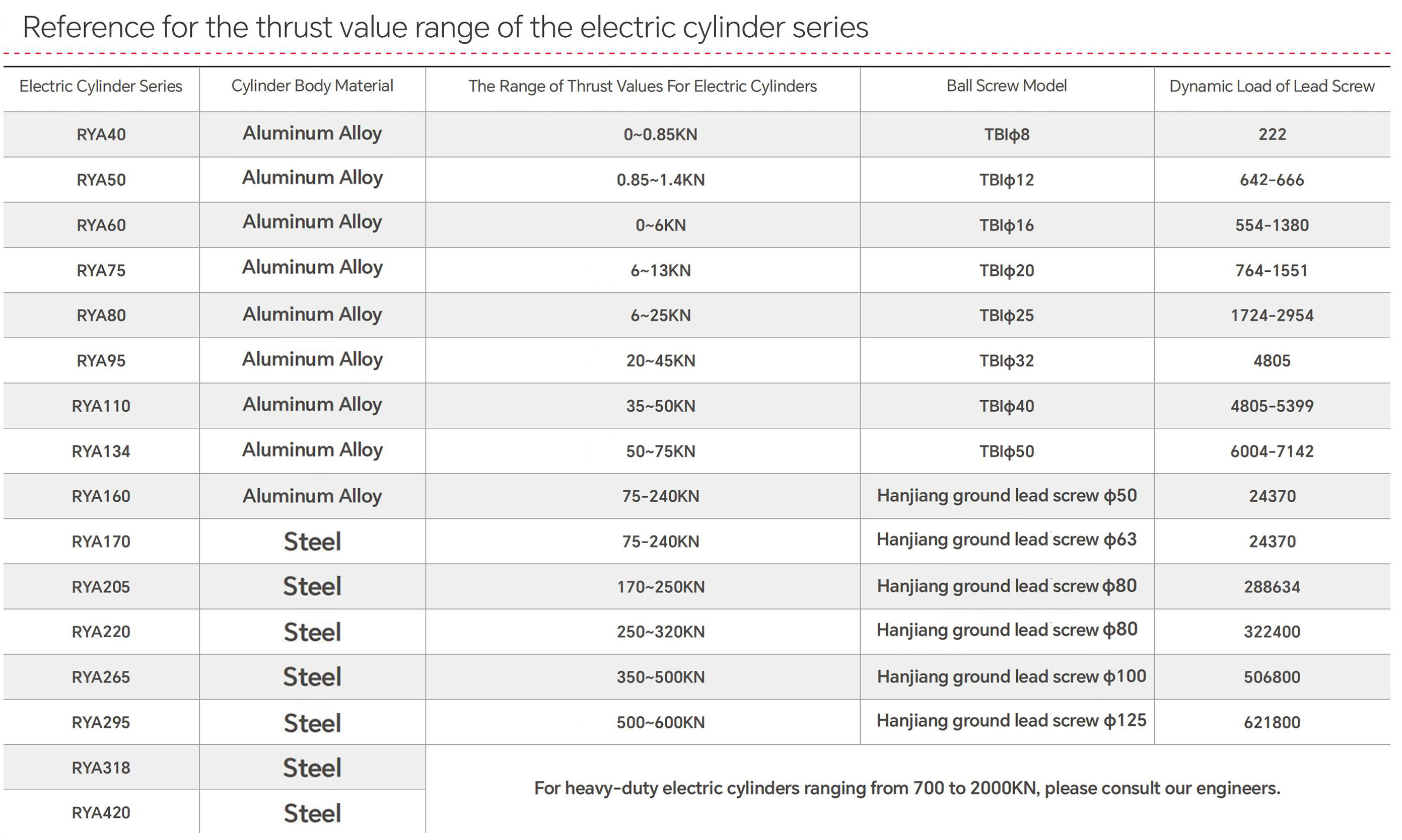Select 'Hanjiang ground lead screw φ125' cell
Screen dimensions: 1402x840
pyautogui.click(x=1011, y=721)
